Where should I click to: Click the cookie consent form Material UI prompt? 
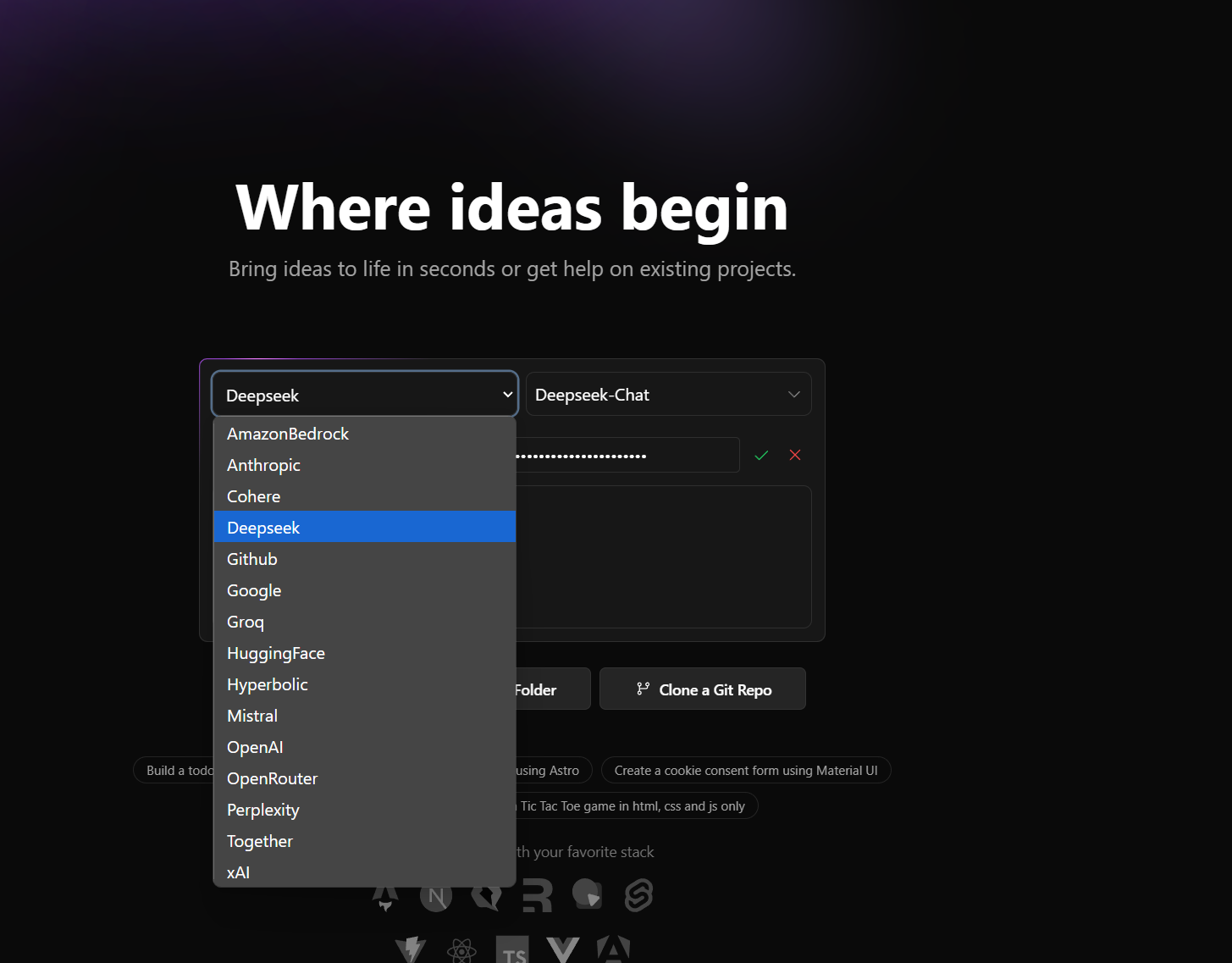(746, 771)
